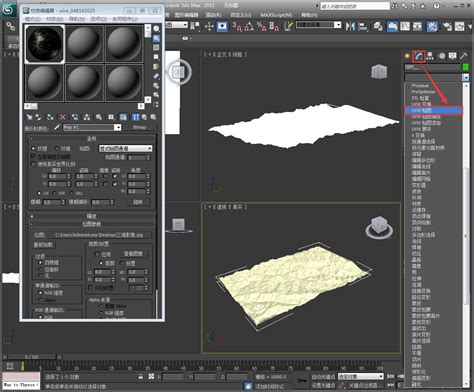Viewport: 474px width, 392px height.
Task: Click the search field in title bar
Action: [x=355, y=6]
